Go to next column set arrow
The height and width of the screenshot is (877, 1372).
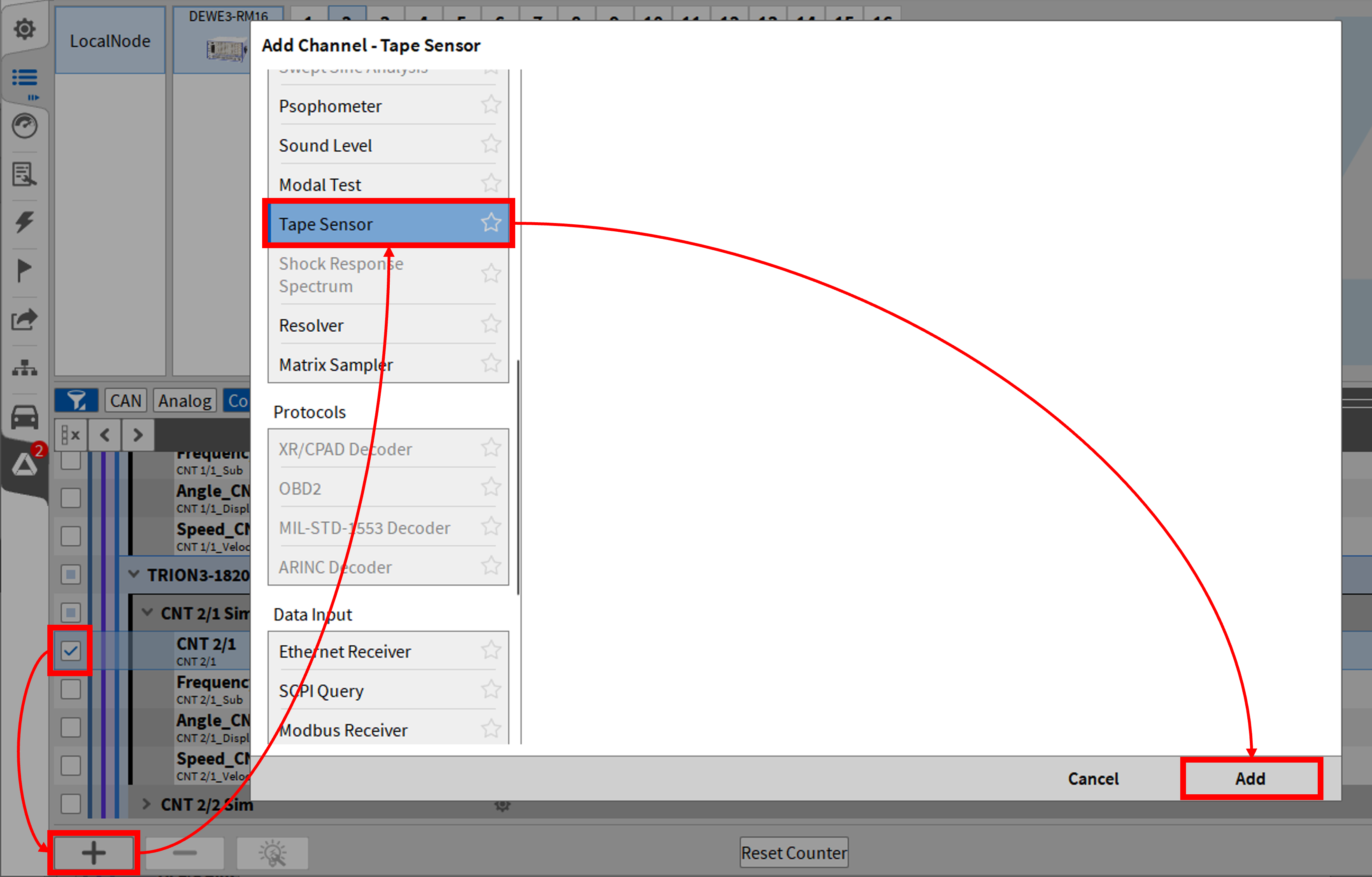138,435
